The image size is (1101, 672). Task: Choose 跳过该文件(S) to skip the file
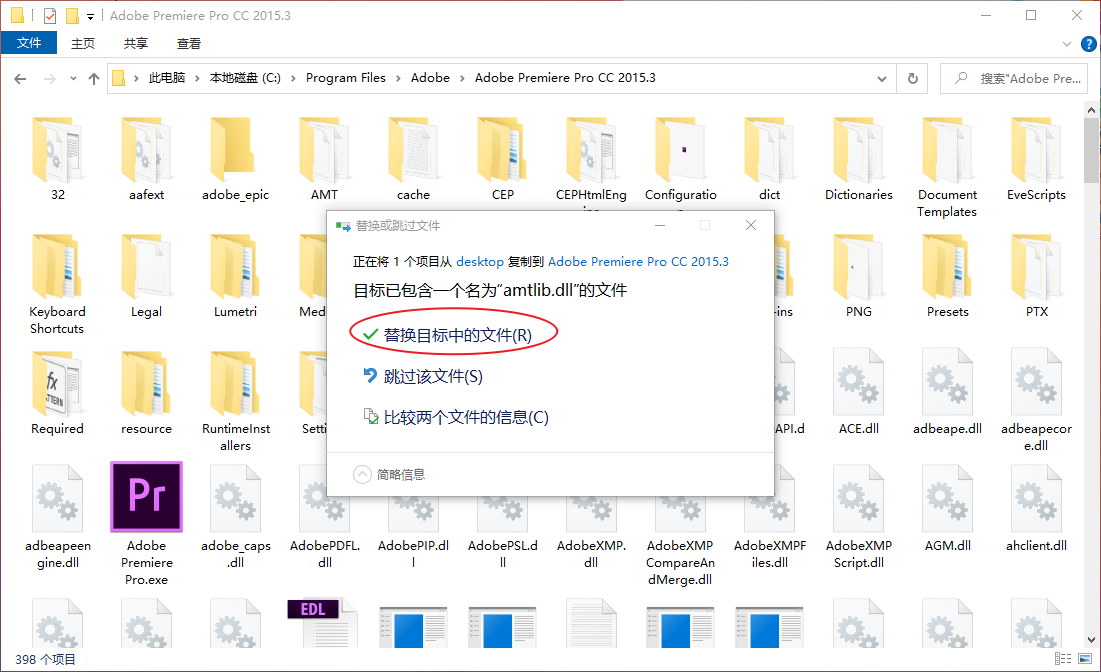pyautogui.click(x=423, y=376)
